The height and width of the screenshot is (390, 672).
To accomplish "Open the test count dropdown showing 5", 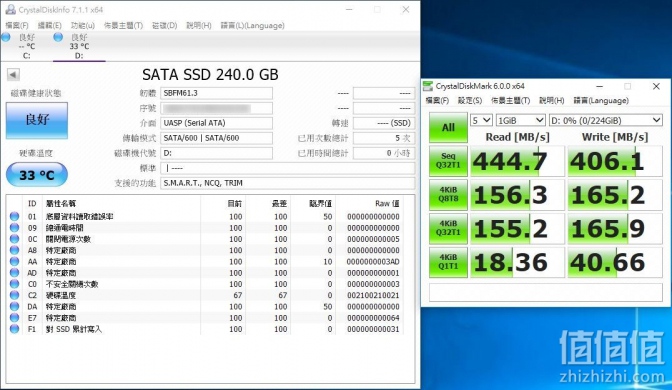I will pyautogui.click(x=481, y=120).
